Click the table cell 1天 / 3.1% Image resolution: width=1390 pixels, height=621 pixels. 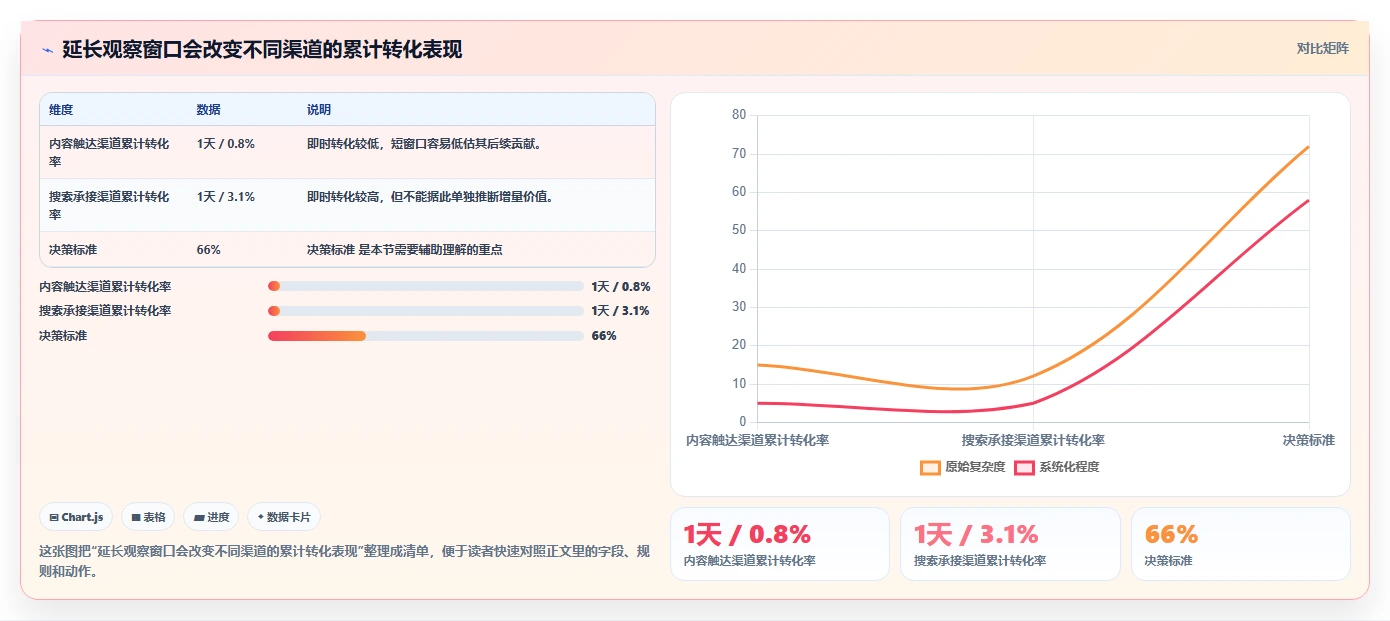coord(226,197)
